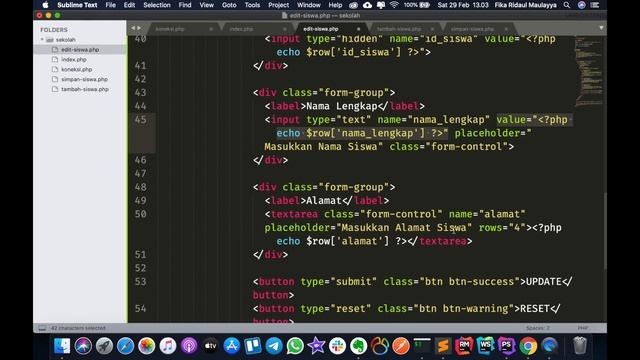This screenshot has width=640, height=360.
Task: Open the Selection menu
Action: [157, 5]
